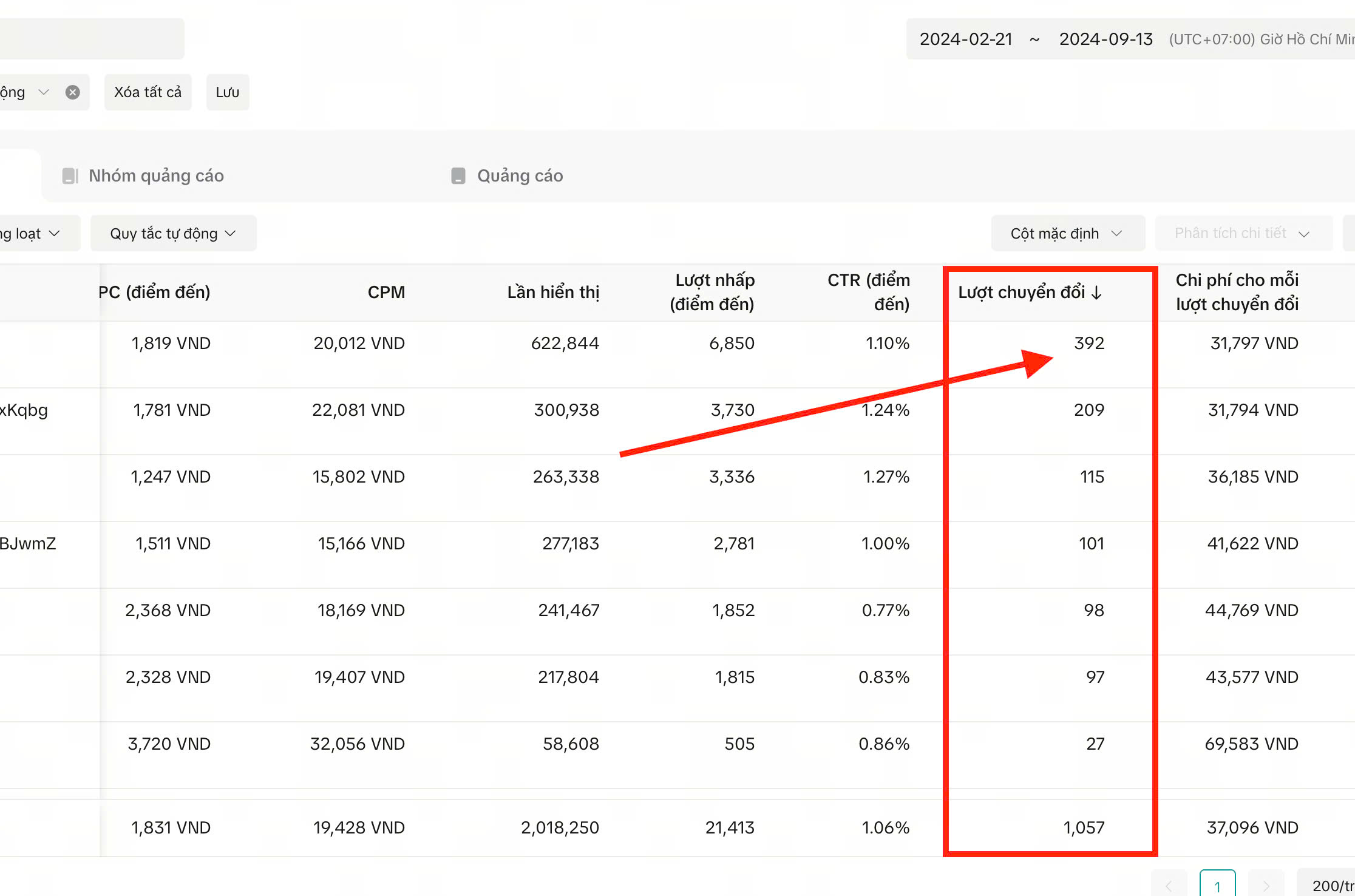The height and width of the screenshot is (896, 1355).
Task: Open Phân tích chi tiết dropdown
Action: (1243, 234)
